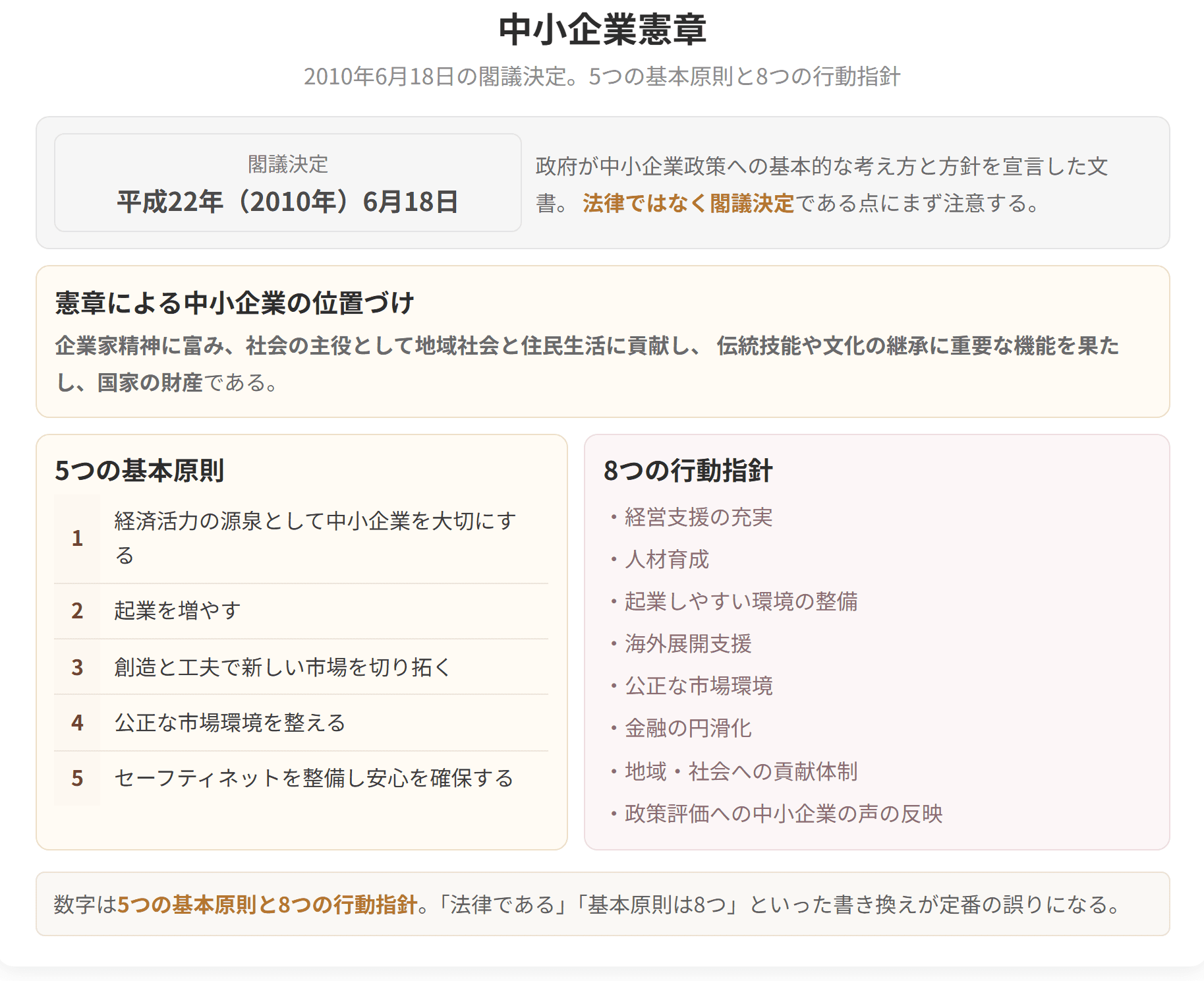This screenshot has height=981, width=1204.
Task: Click principle row 起業を増やす
Action: click(301, 610)
